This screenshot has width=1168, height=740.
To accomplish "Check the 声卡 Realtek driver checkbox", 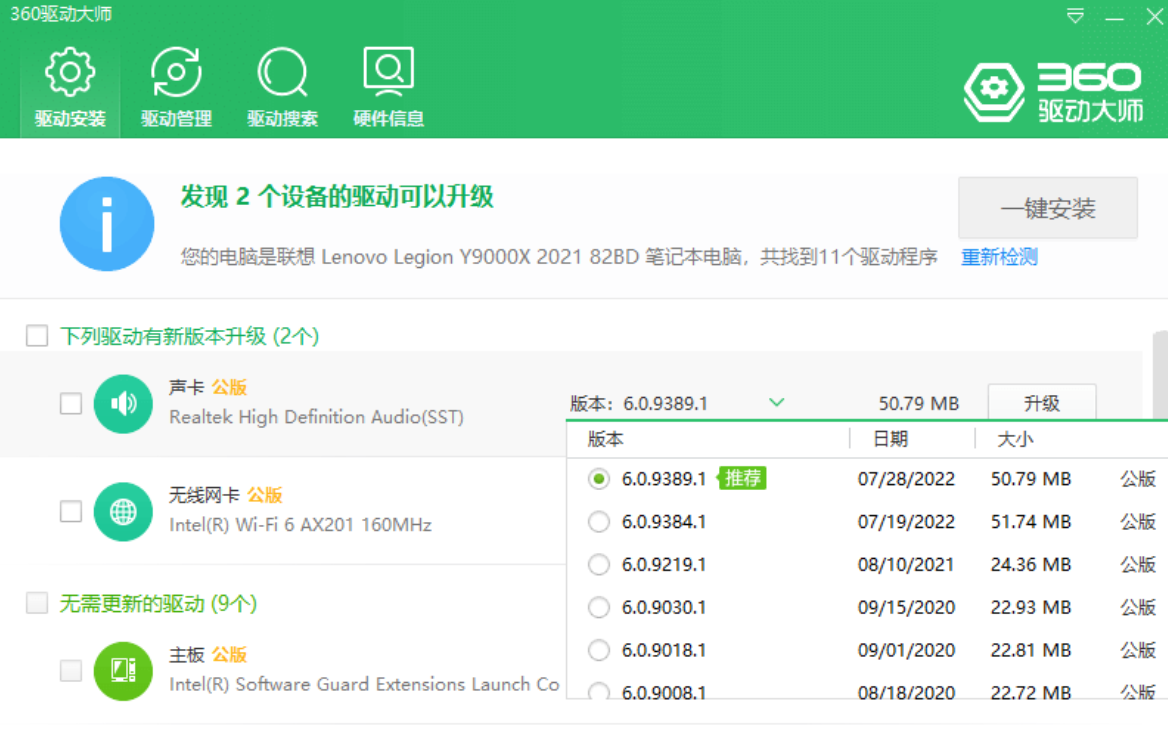I will pyautogui.click(x=71, y=404).
